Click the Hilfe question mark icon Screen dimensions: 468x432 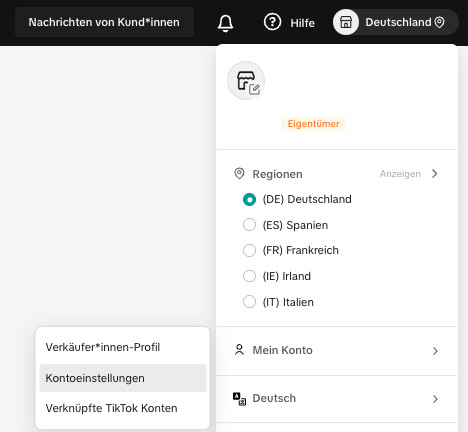tap(272, 22)
